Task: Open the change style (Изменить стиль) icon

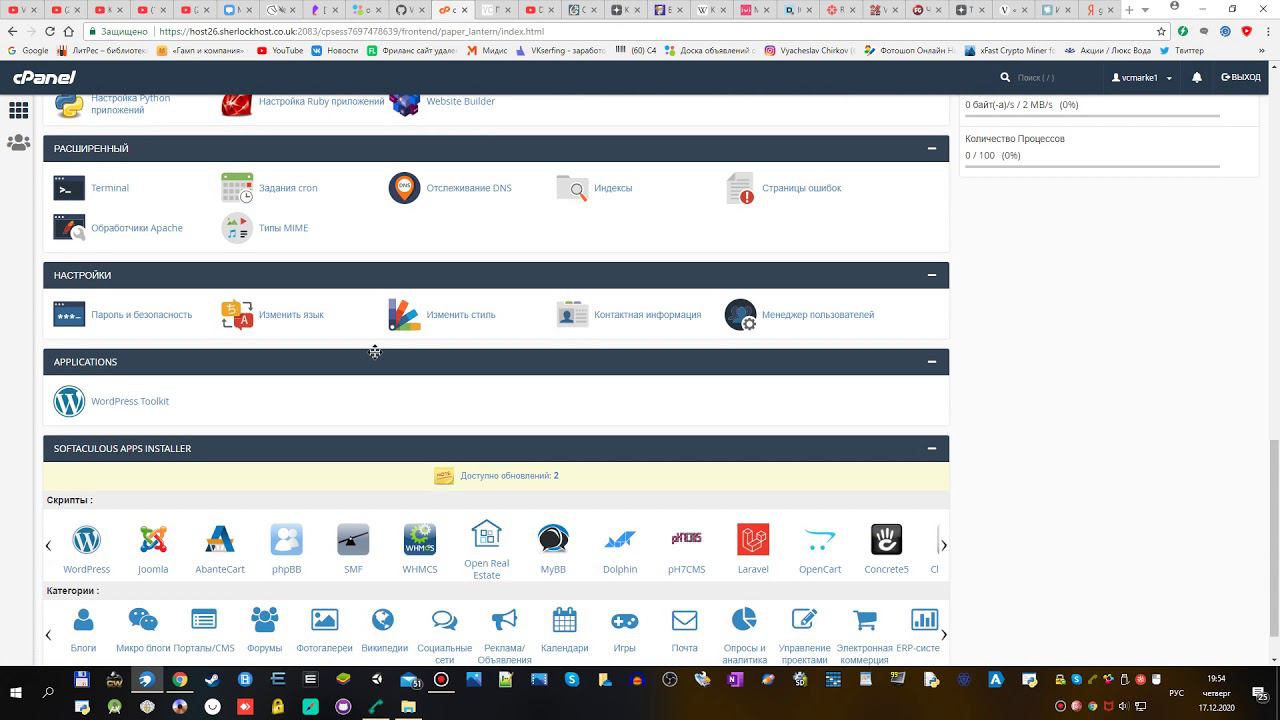Action: pyautogui.click(x=404, y=314)
